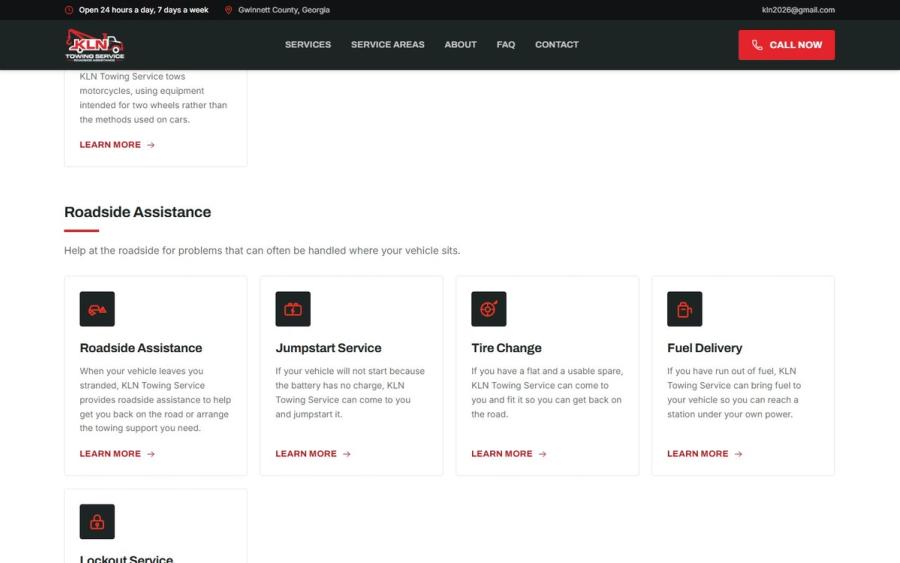The width and height of the screenshot is (900, 563).
Task: Click the Roadside Assistance card title
Action: 141,348
